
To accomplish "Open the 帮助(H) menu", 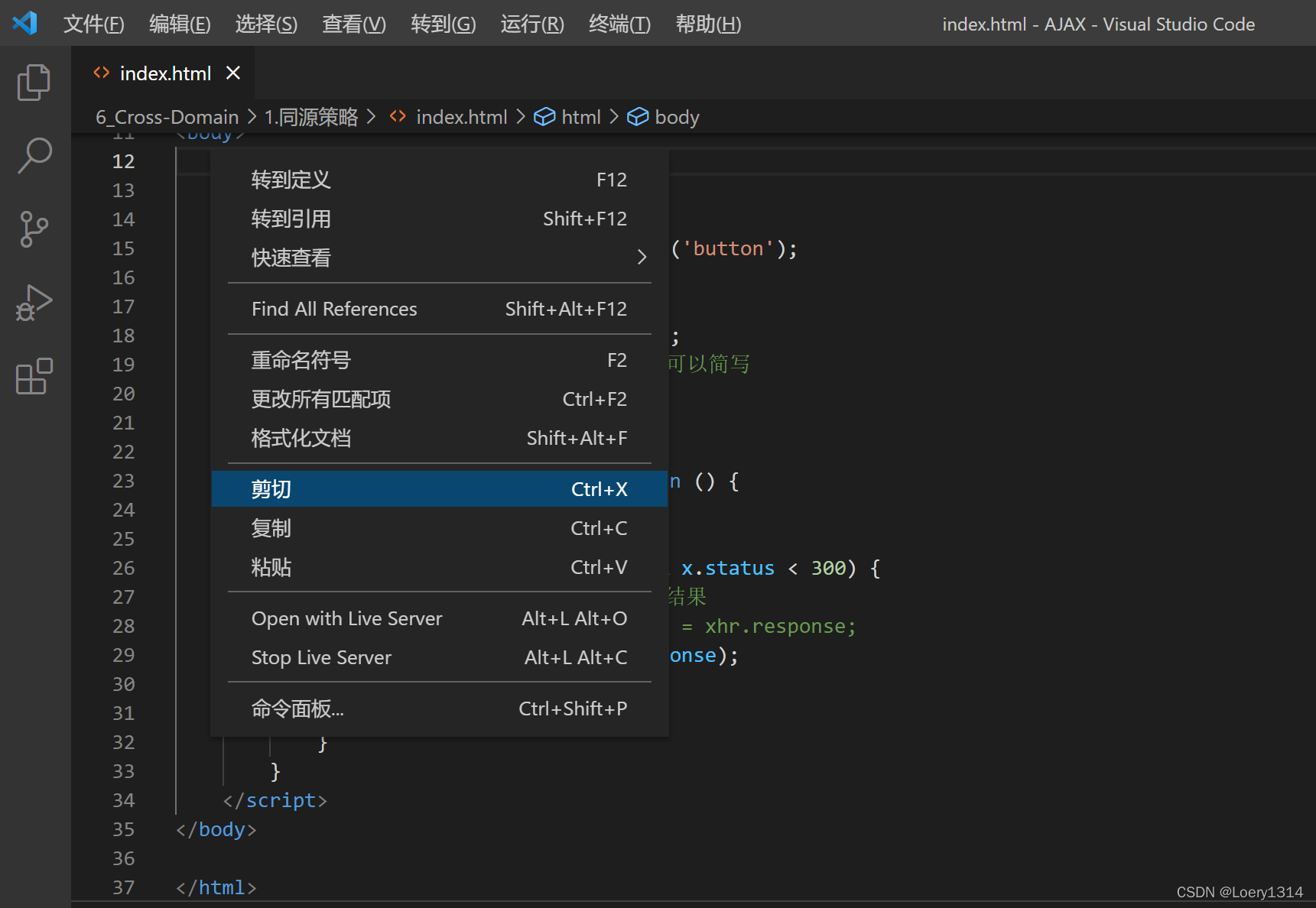I will pyautogui.click(x=708, y=24).
